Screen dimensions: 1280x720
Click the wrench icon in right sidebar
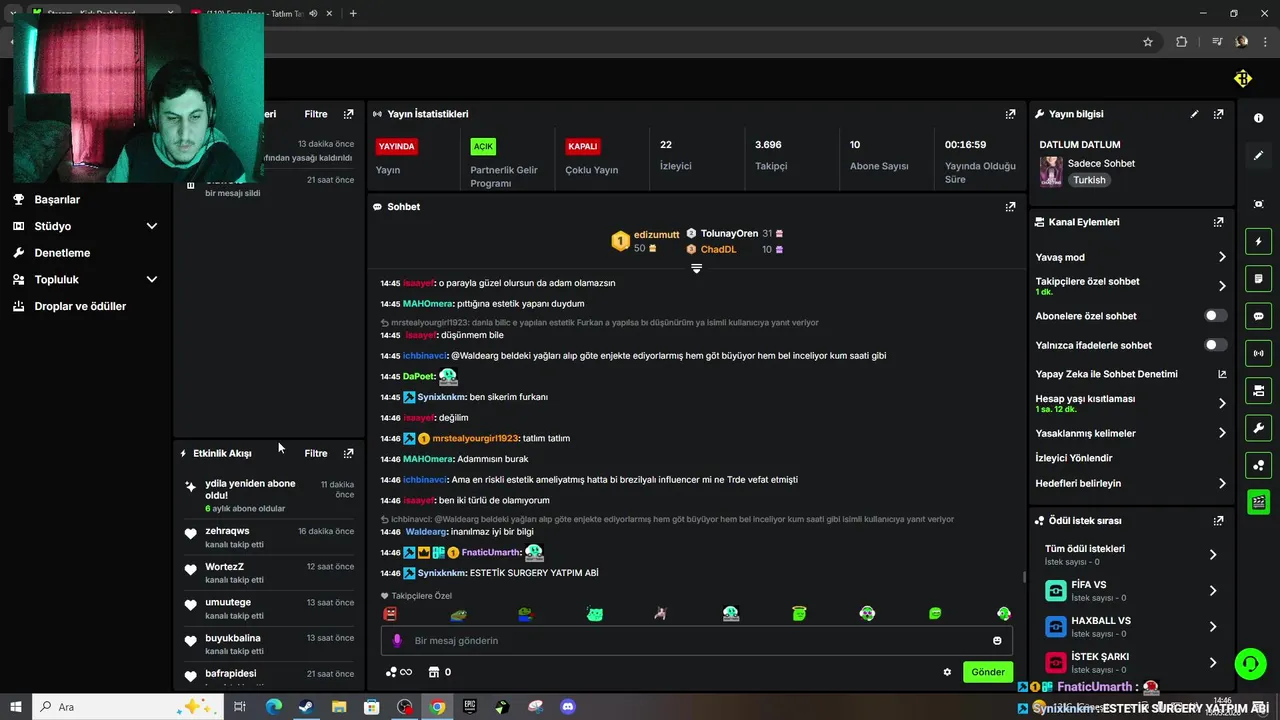pyautogui.click(x=1258, y=428)
